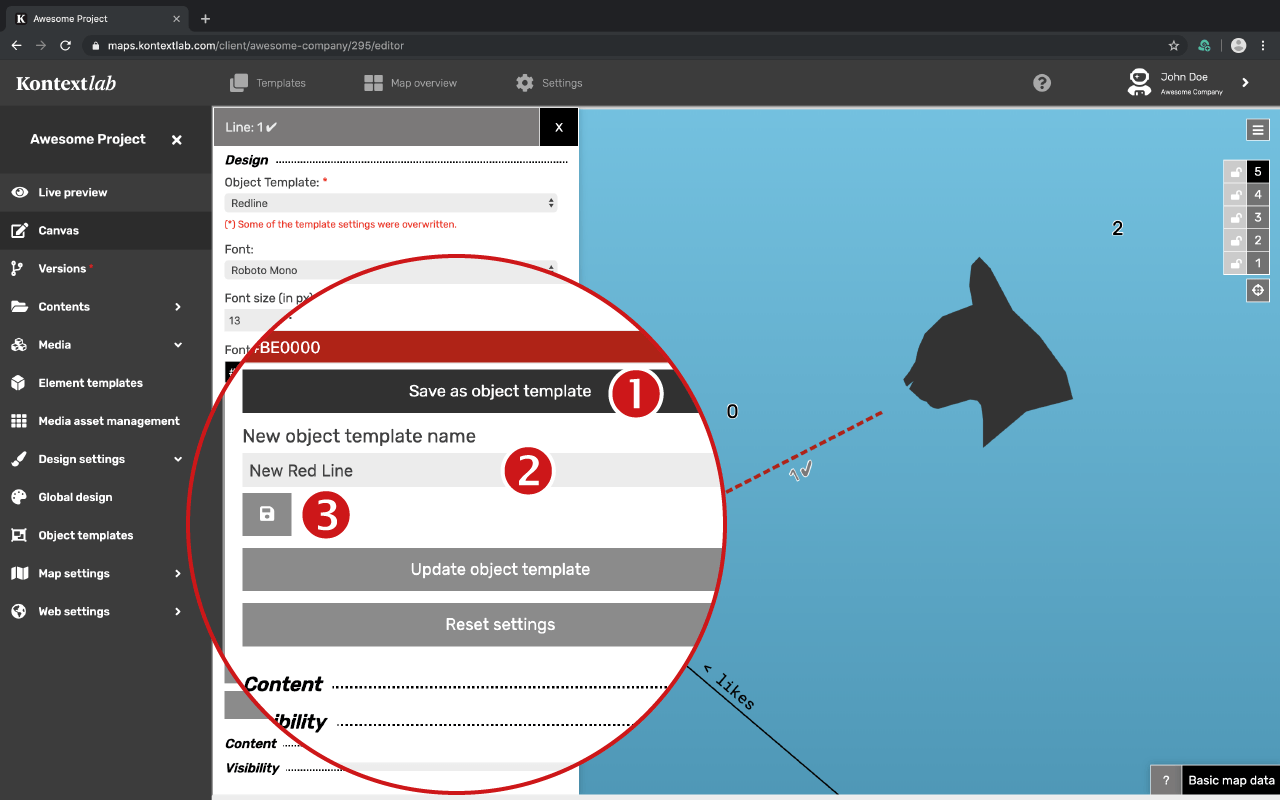Screen dimensions: 1280x800
Task: Click the crosshair recenter map icon
Action: [1258, 290]
